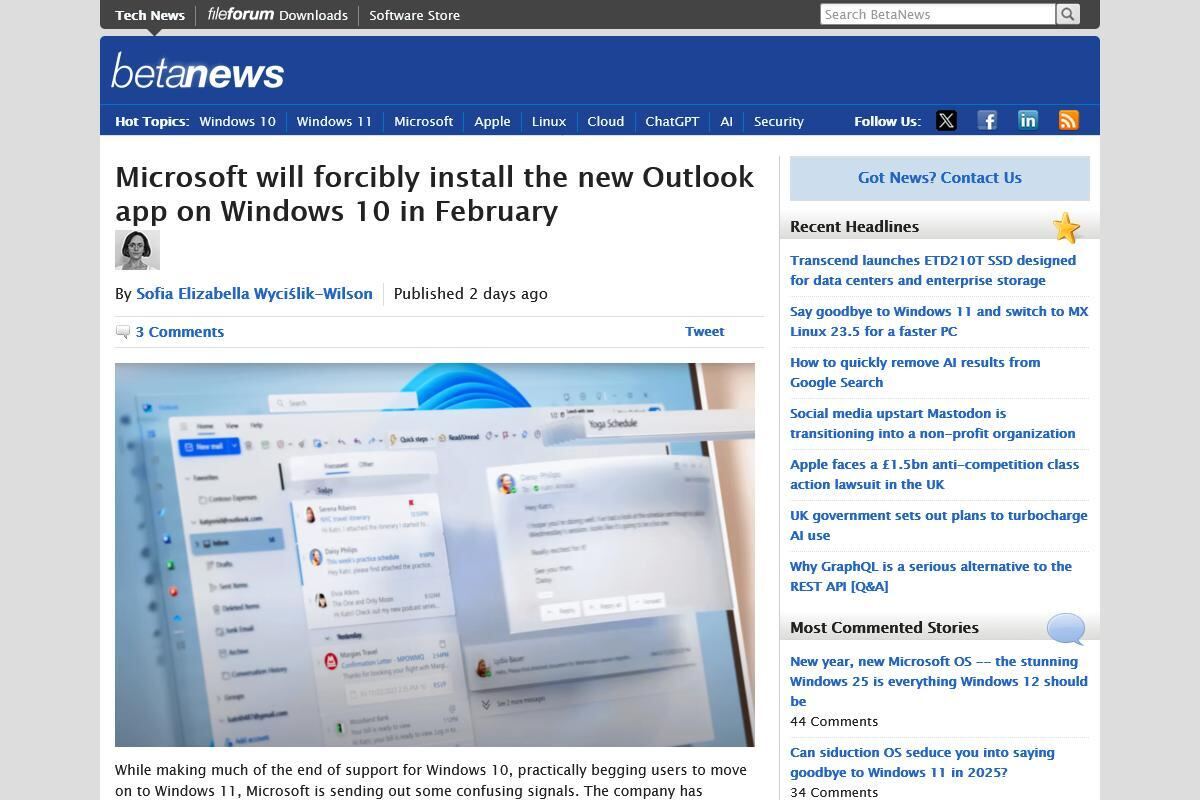Open the X (Twitter) follow icon
The height and width of the screenshot is (800, 1200).
946,121
